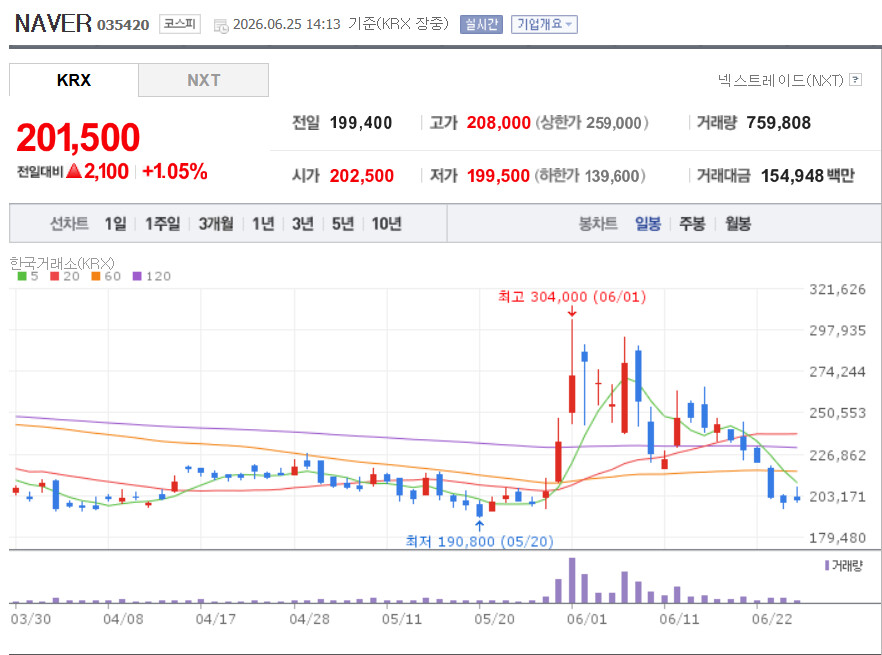The height and width of the screenshot is (655, 882).
Task: Click the clock icon beside the timestamp
Action: point(221,26)
